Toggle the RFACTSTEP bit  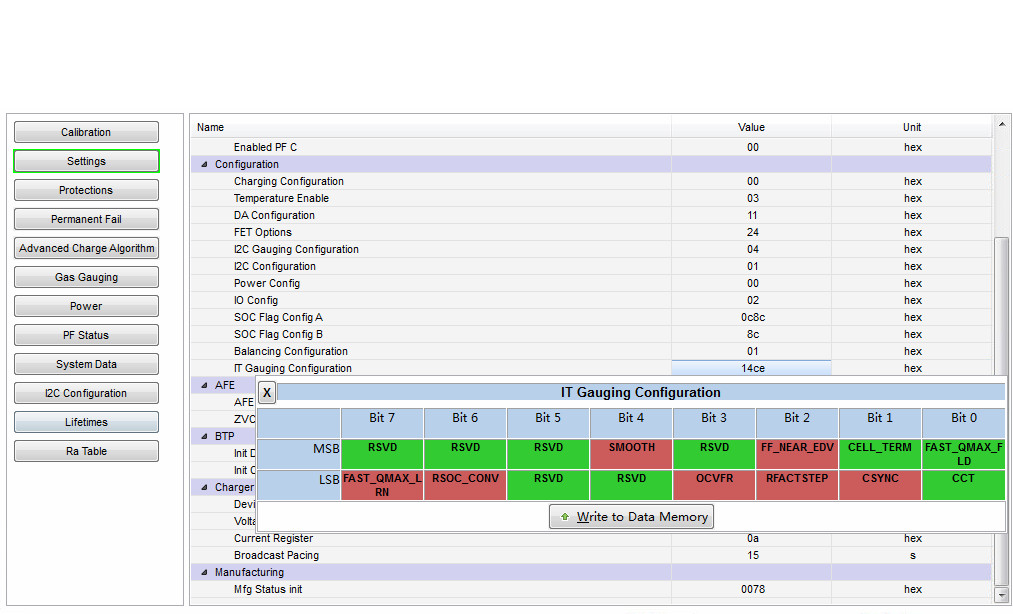pyautogui.click(x=797, y=485)
